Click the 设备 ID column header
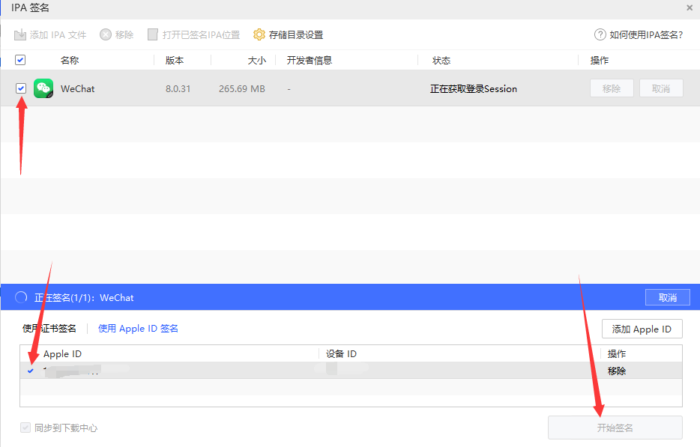 [341, 354]
